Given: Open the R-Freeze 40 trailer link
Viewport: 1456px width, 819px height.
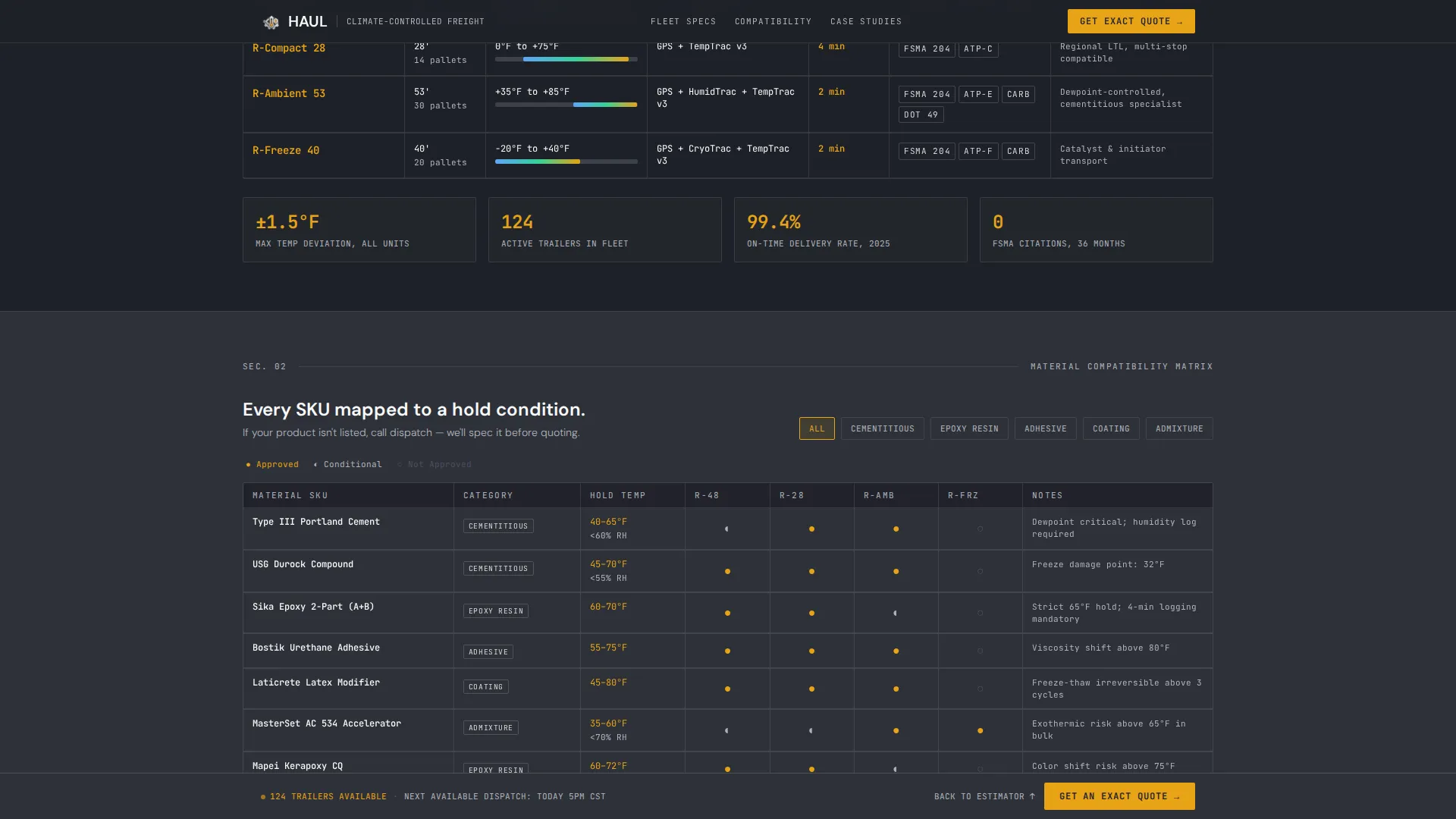Looking at the screenshot, I should tap(286, 150).
